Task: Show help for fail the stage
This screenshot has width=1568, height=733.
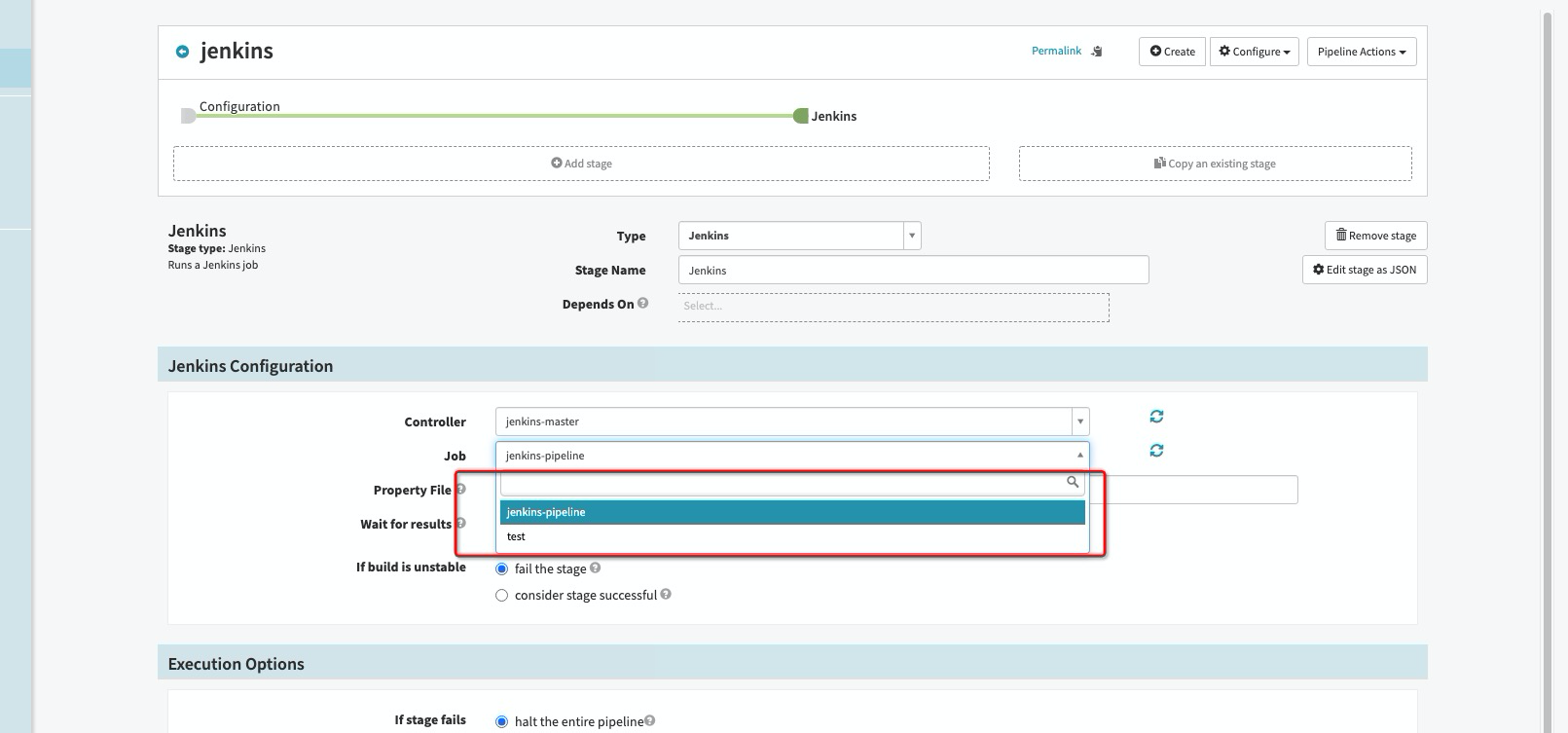Action: (595, 568)
